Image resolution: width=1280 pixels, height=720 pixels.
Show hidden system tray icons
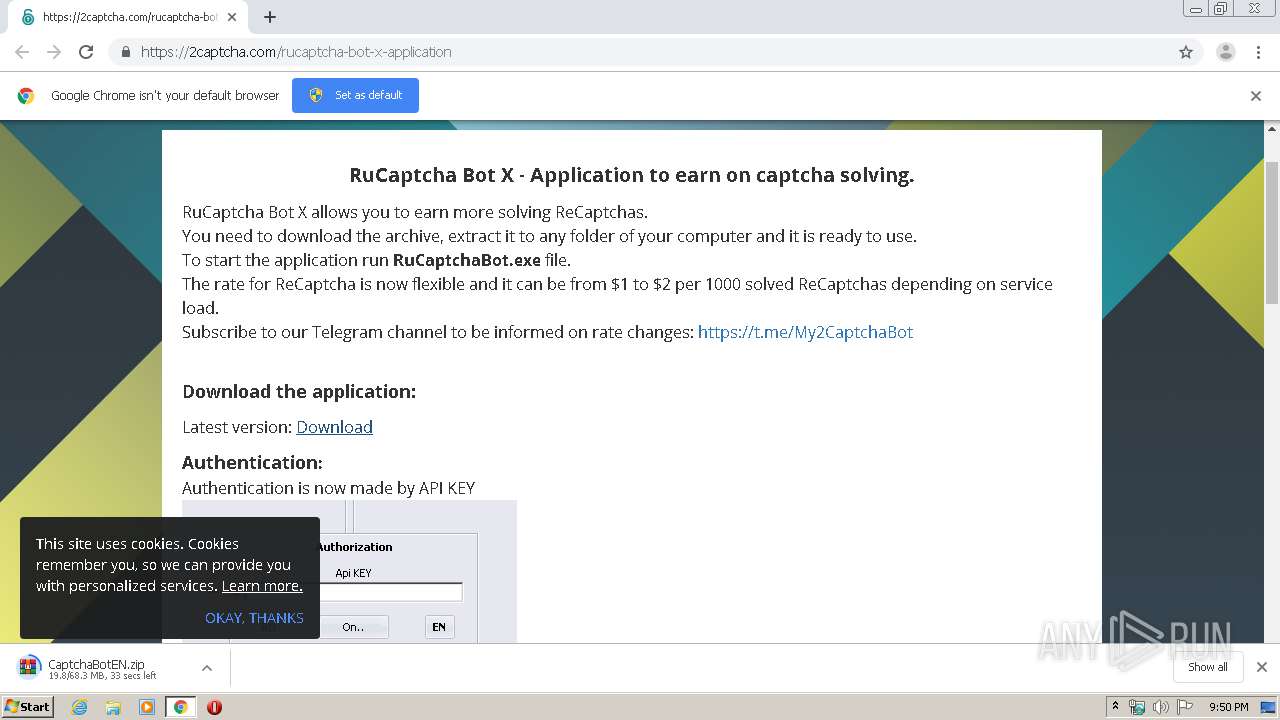click(1115, 707)
